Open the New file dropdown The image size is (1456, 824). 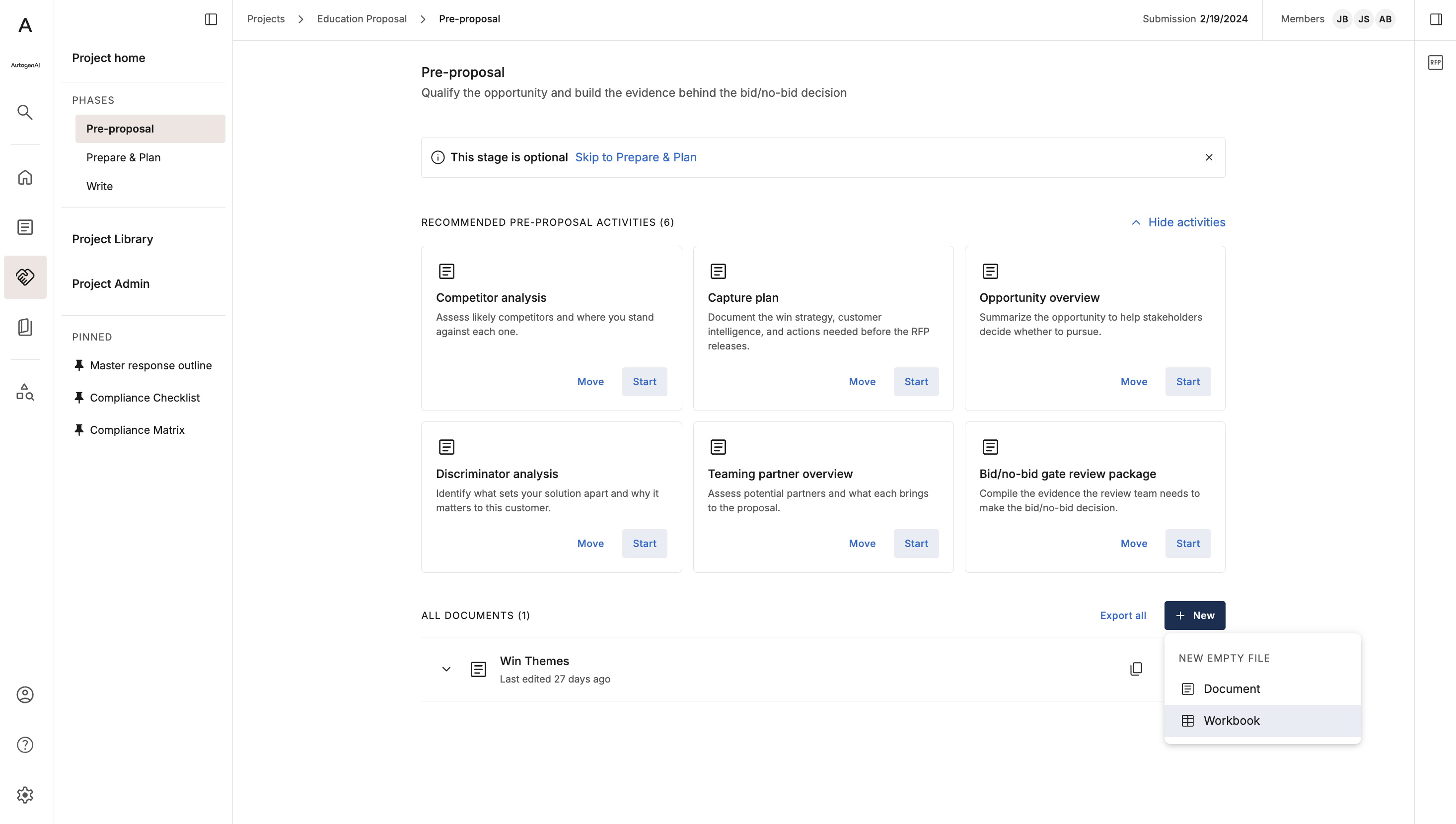(1194, 615)
